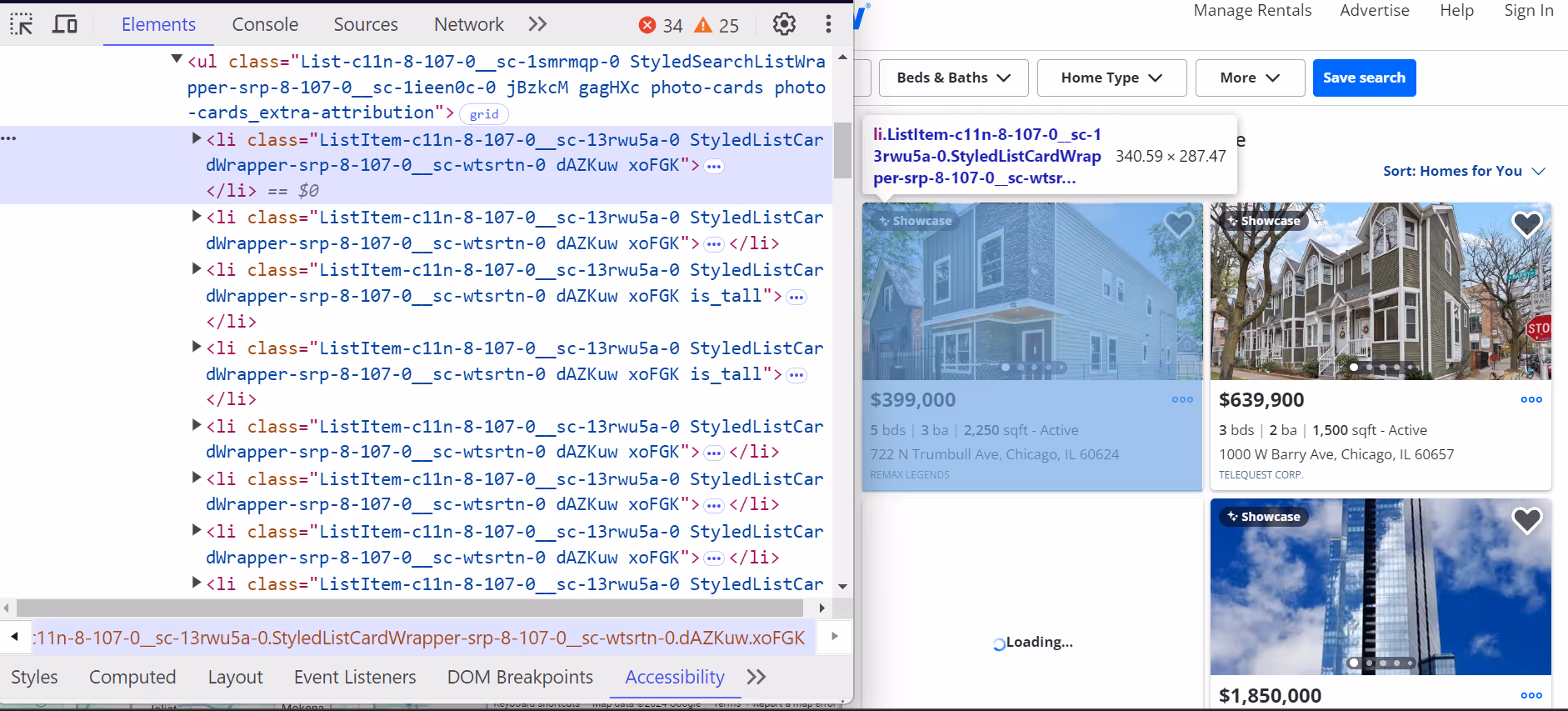Open the DOM Breakpoints tab
1568x711 pixels.
pyautogui.click(x=520, y=677)
